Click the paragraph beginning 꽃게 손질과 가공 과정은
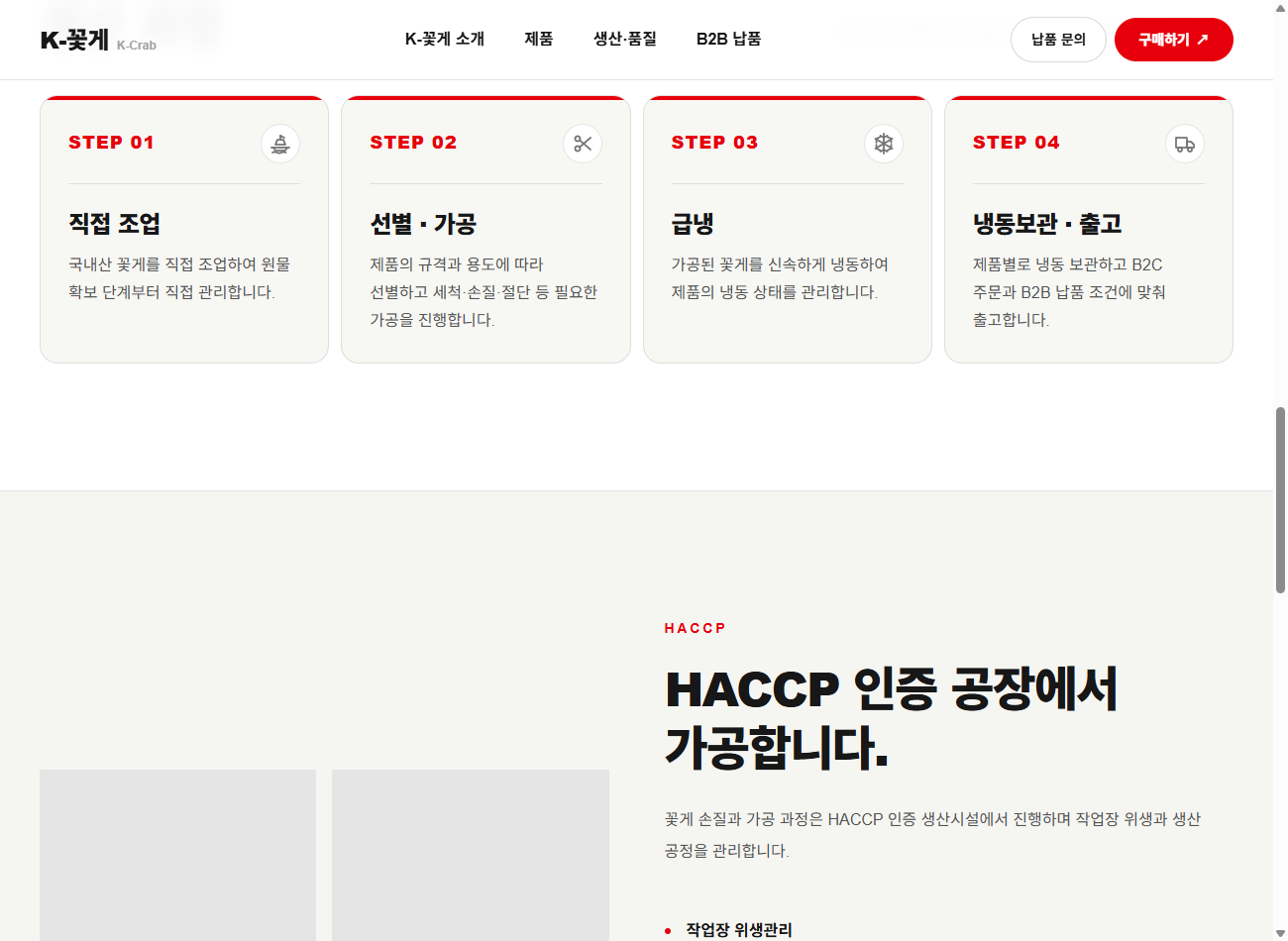 pos(932,835)
